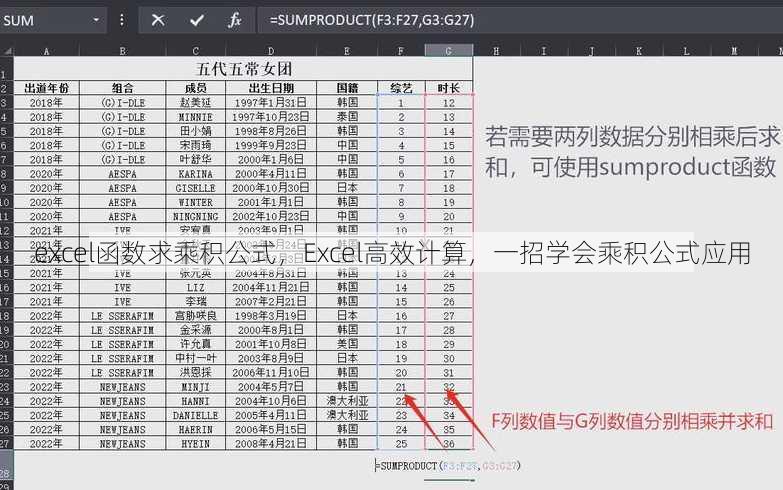Confirm the formula with the checkmark icon
783x490 pixels.
point(197,20)
